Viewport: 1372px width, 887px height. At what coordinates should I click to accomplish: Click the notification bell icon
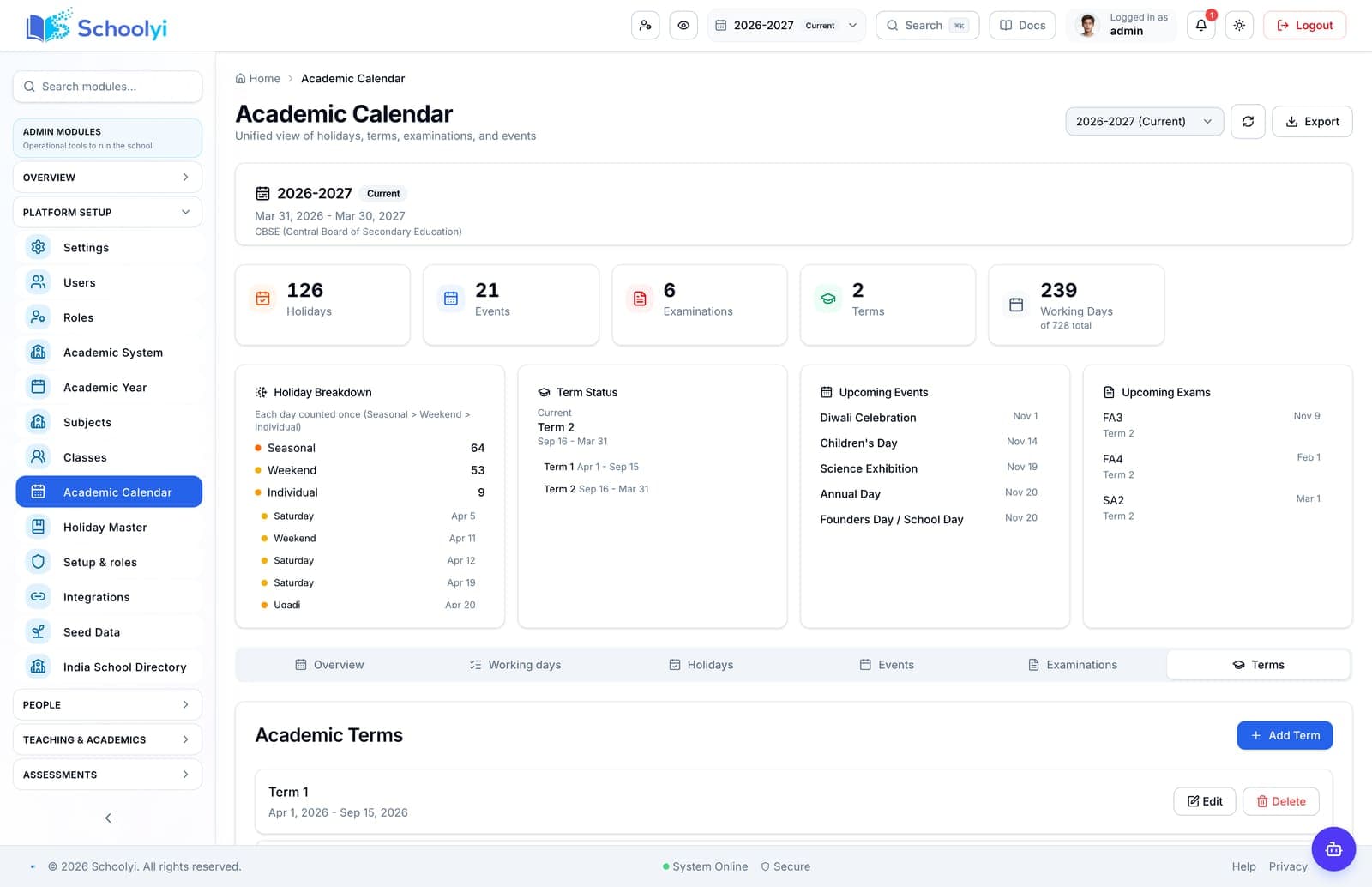tap(1200, 25)
